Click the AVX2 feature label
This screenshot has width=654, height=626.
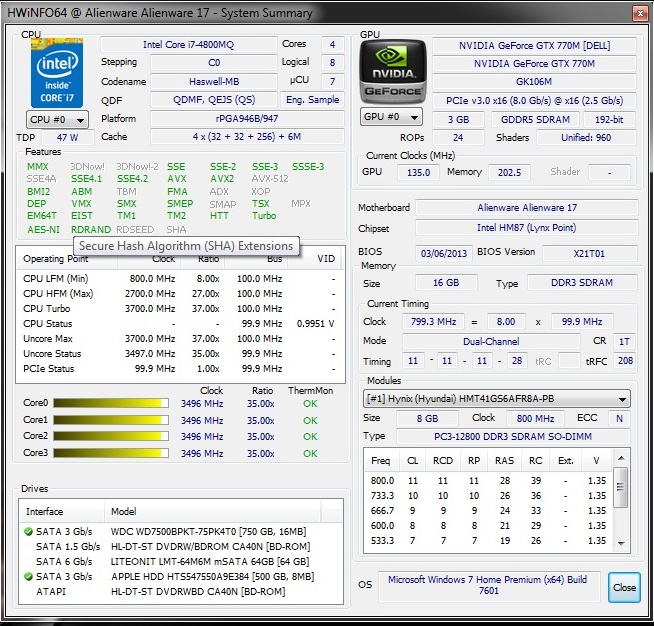click(222, 179)
